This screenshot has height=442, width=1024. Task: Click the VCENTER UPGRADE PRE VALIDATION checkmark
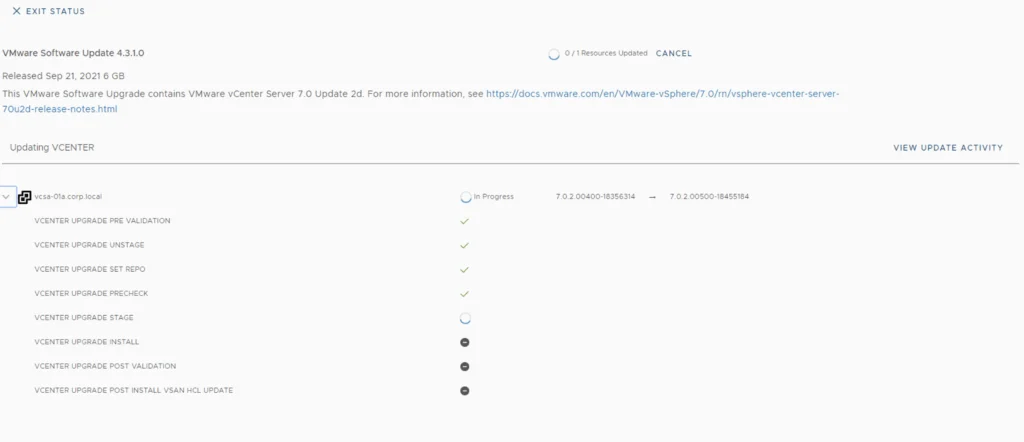click(464, 221)
